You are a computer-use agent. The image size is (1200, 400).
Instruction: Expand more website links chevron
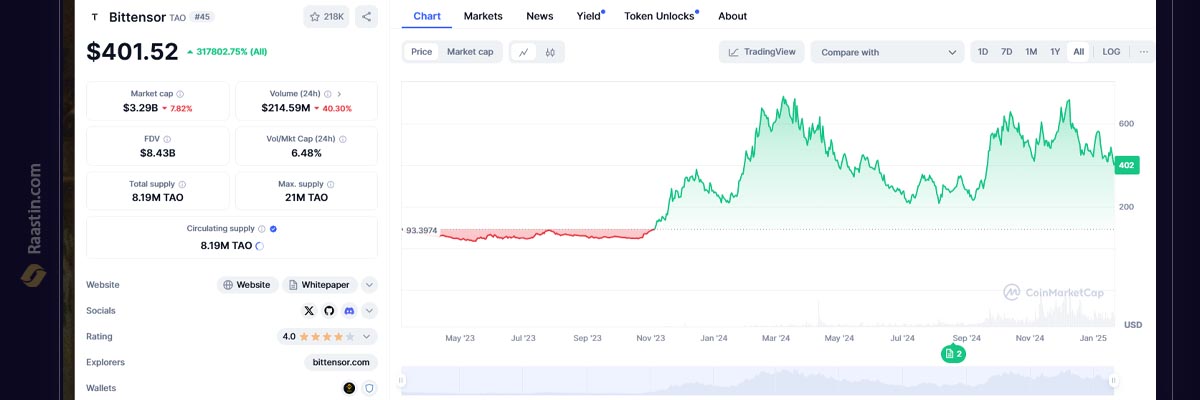point(369,285)
